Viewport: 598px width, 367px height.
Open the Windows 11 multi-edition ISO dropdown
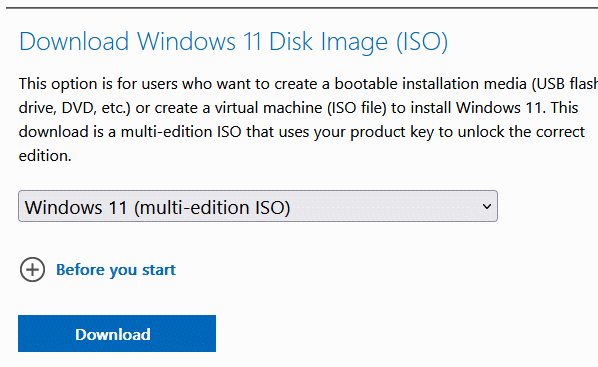tap(258, 206)
